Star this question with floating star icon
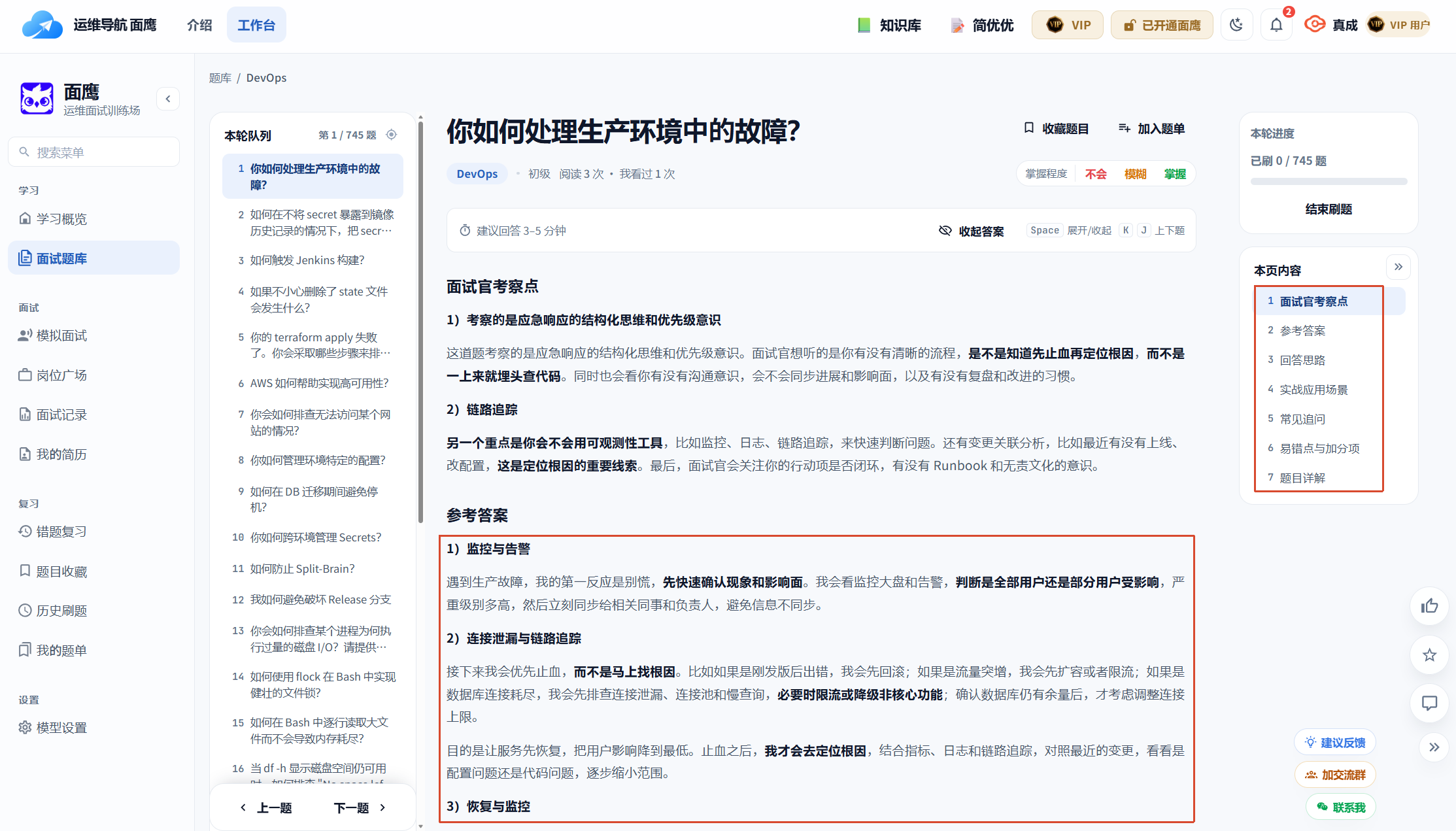Viewport: 1456px width, 831px height. pos(1430,654)
